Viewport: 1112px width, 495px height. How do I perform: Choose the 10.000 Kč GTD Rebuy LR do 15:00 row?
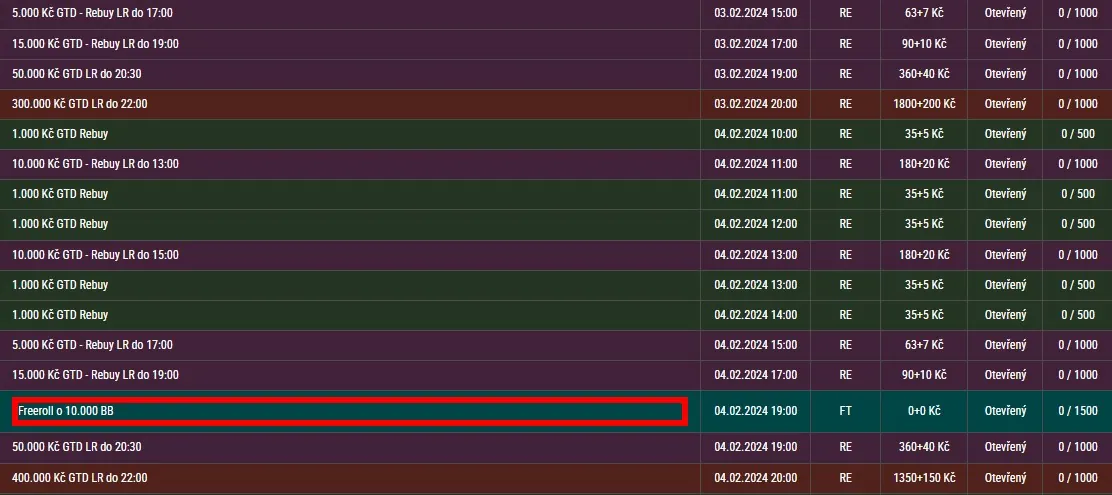point(95,255)
